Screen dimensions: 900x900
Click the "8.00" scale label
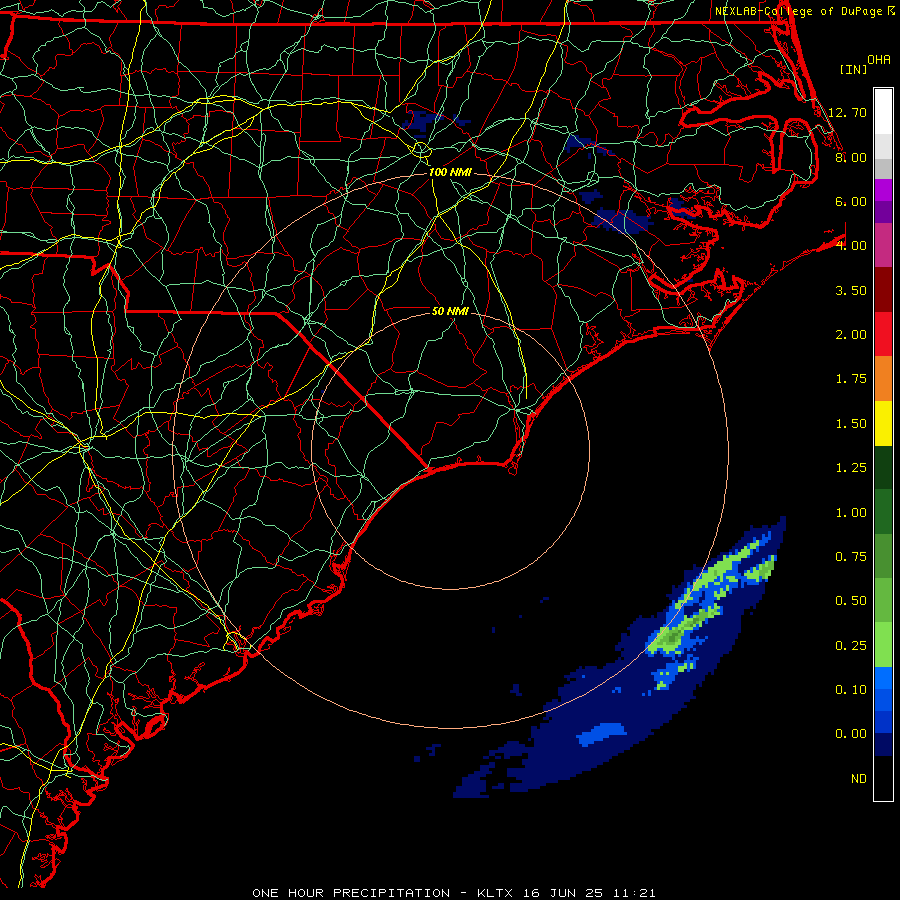(x=851, y=157)
